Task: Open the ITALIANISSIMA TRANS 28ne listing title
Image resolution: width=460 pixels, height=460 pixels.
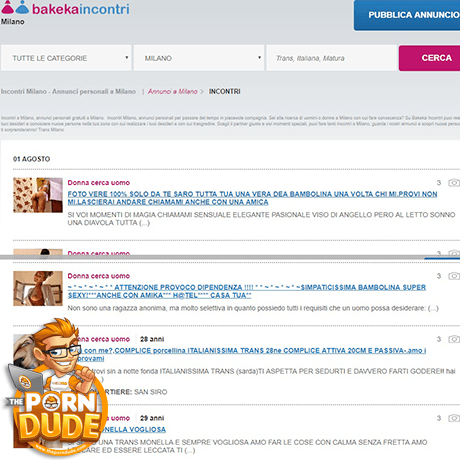Action: [x=252, y=354]
